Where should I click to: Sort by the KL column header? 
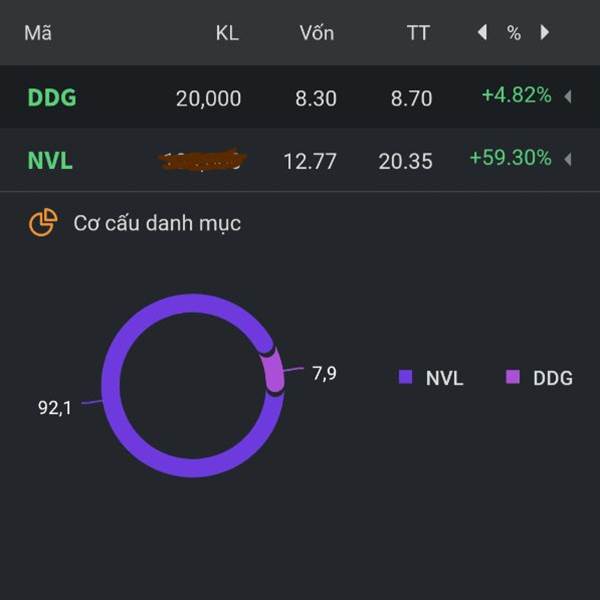click(x=227, y=33)
